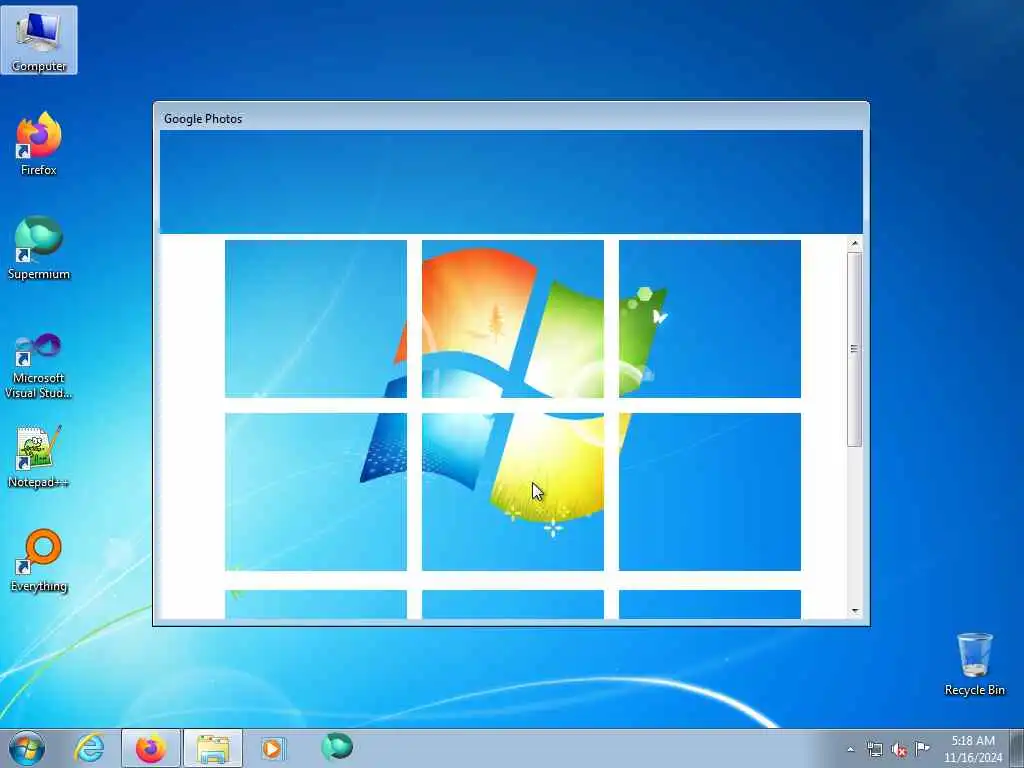This screenshot has width=1024, height=768.
Task: Click the blue header banner in Google Photos
Action: click(x=511, y=182)
